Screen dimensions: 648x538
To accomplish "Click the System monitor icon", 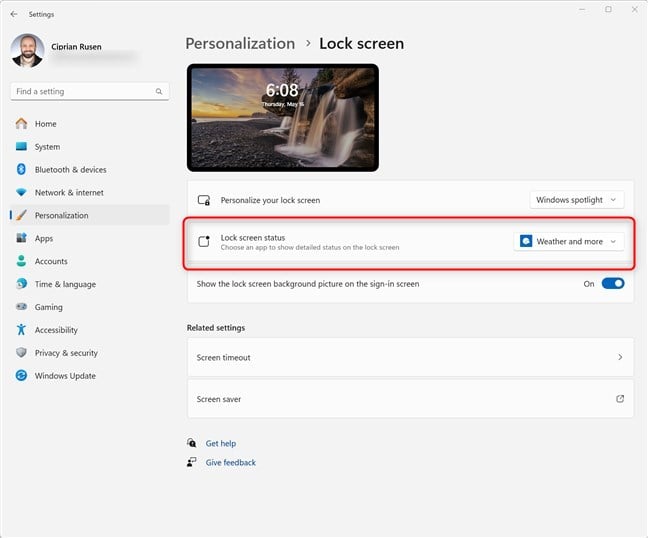I will click(21, 146).
